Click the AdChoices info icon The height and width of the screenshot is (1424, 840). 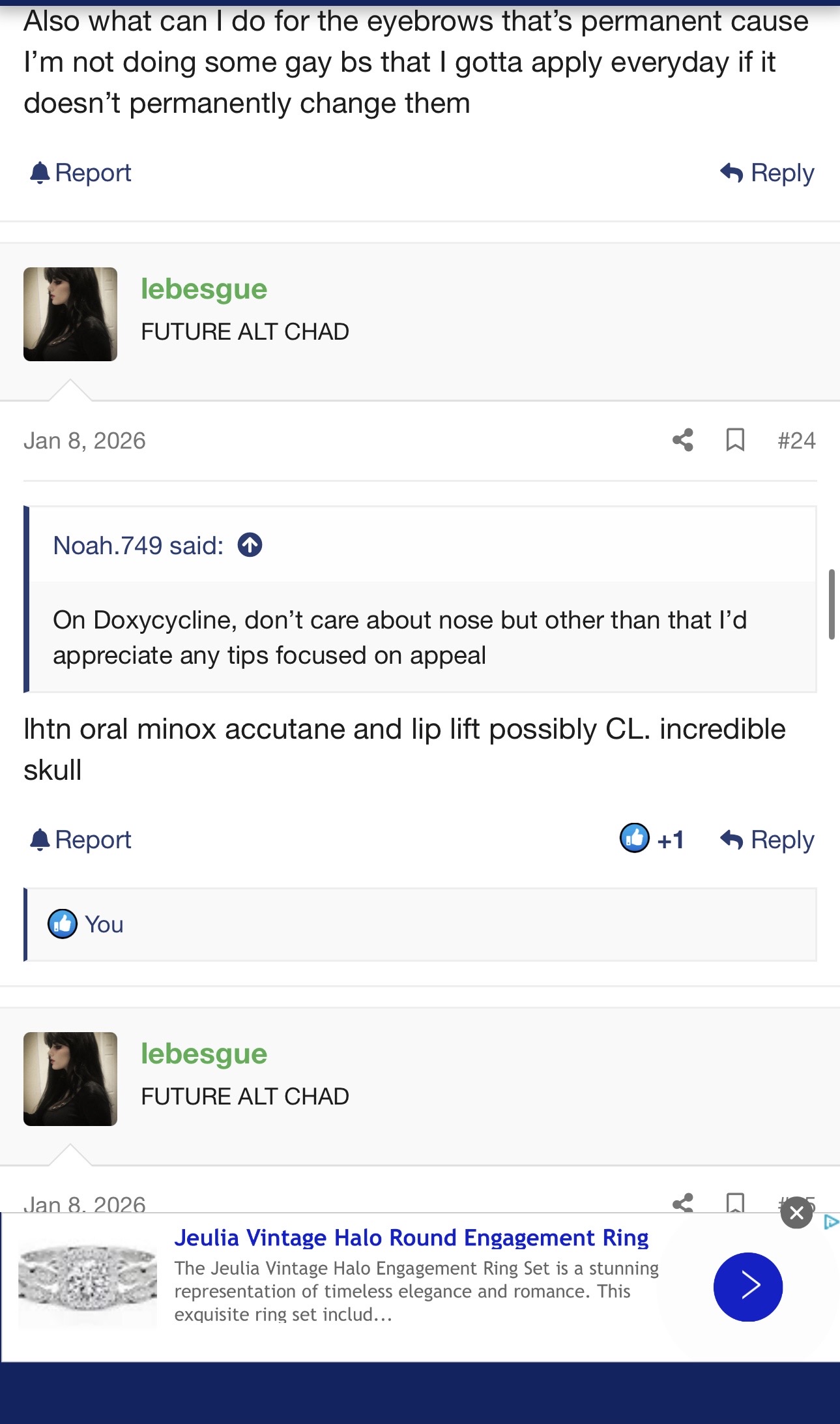pos(831,1223)
